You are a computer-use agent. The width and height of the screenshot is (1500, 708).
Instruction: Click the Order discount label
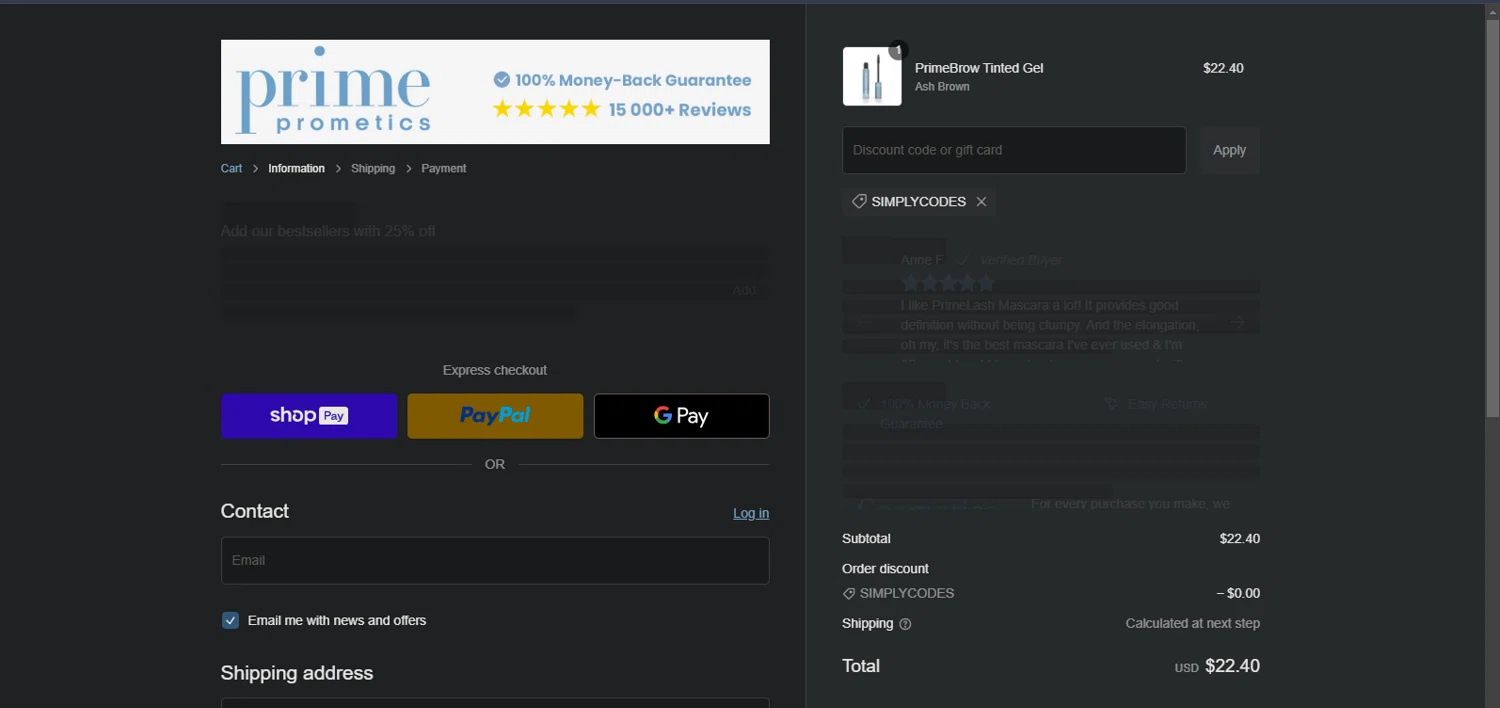885,569
